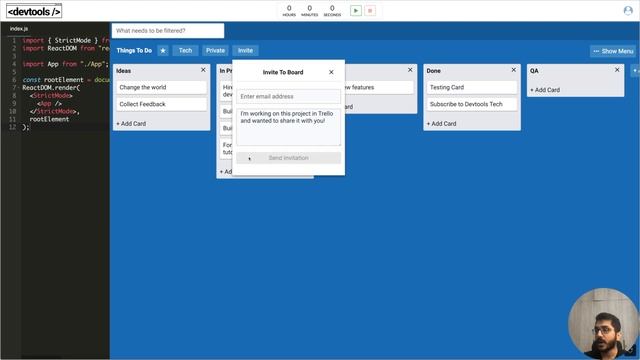Click the 'import App' code line
The width and height of the screenshot is (640, 360).
65,64
